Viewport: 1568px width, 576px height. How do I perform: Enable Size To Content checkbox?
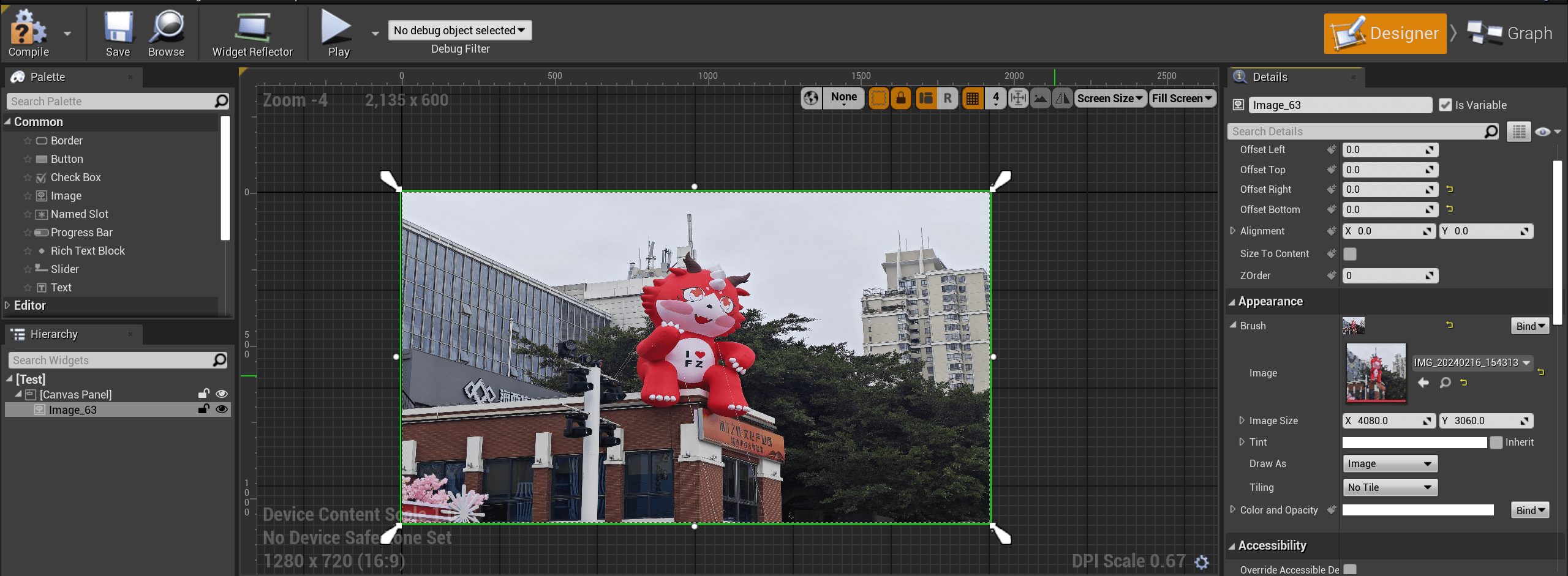pos(1350,253)
